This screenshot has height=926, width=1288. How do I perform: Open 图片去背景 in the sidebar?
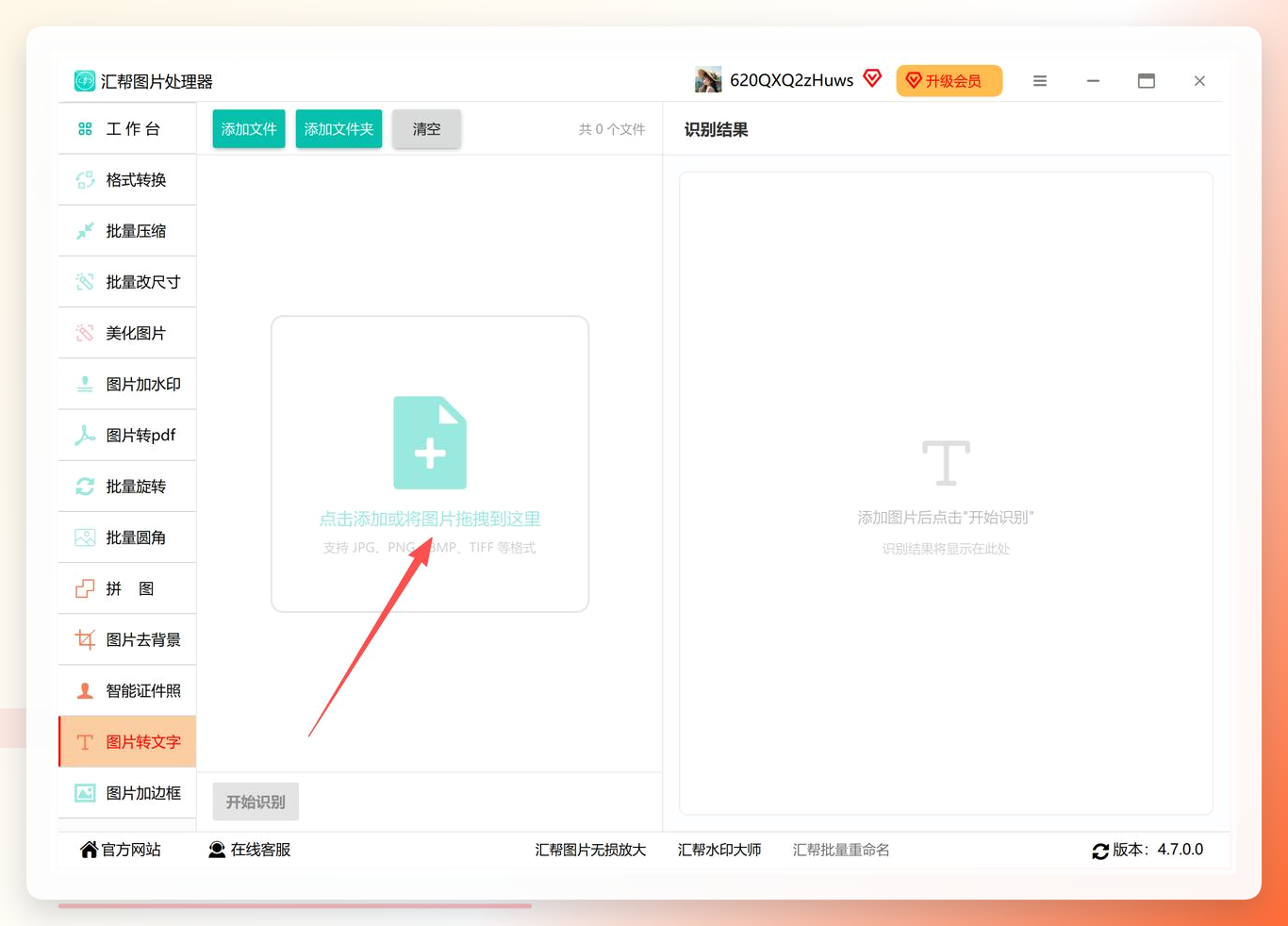127,639
